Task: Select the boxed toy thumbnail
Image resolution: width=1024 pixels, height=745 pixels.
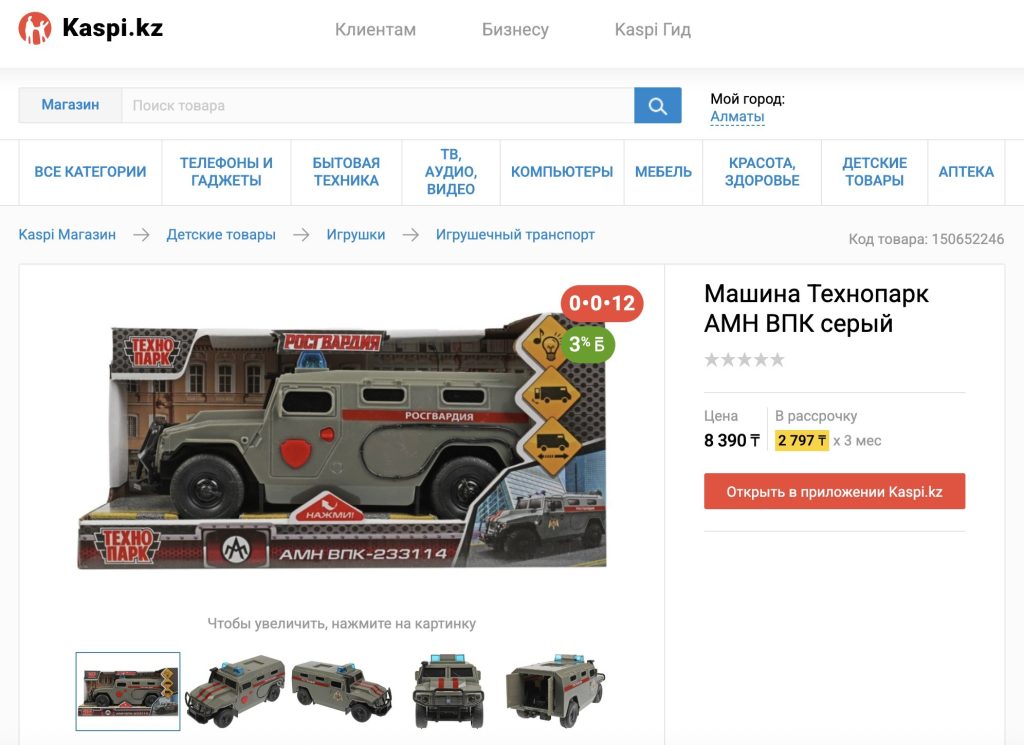Action: (x=128, y=691)
